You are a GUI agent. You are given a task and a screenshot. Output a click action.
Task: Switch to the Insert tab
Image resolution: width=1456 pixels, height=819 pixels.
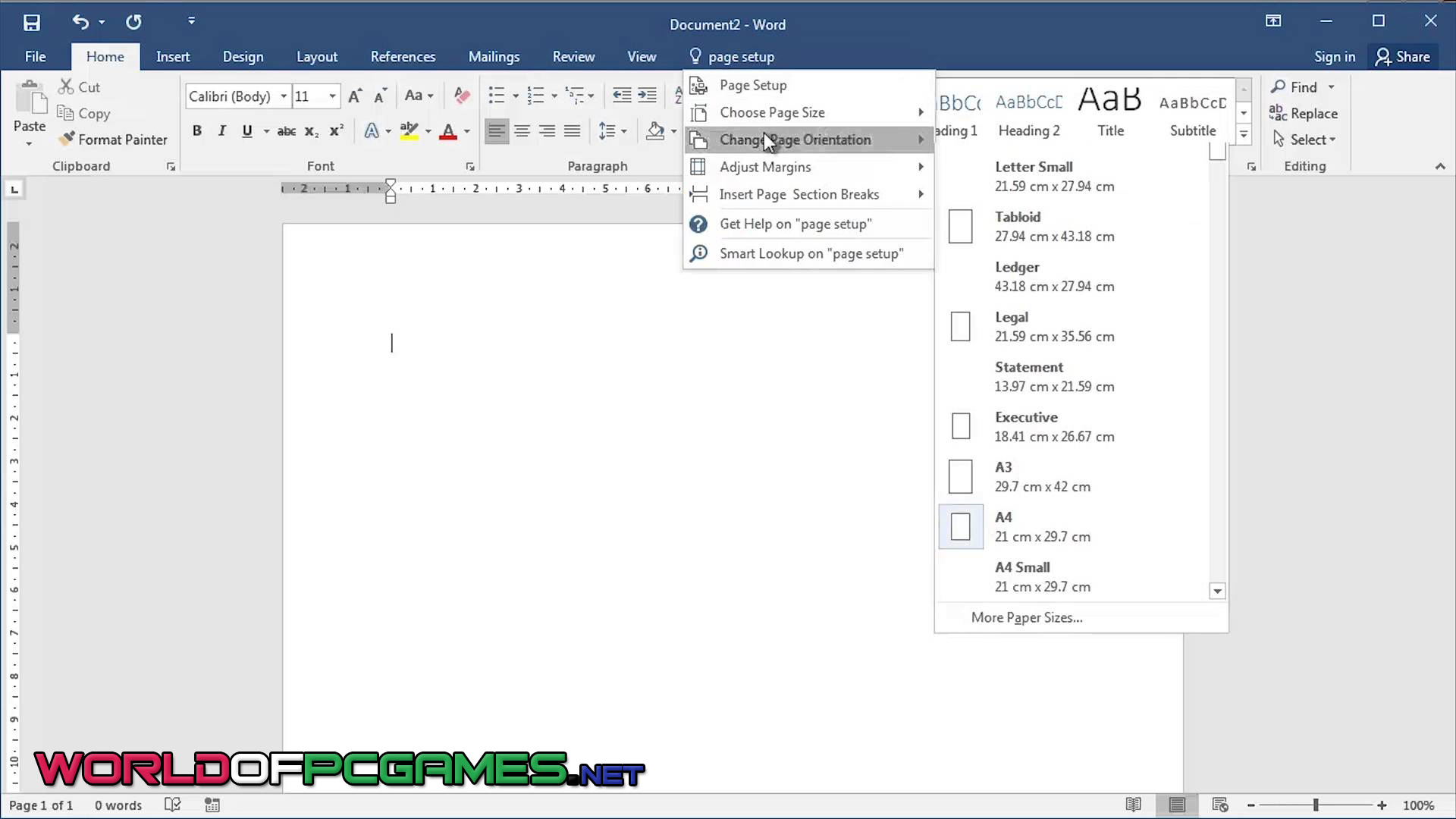tap(173, 57)
